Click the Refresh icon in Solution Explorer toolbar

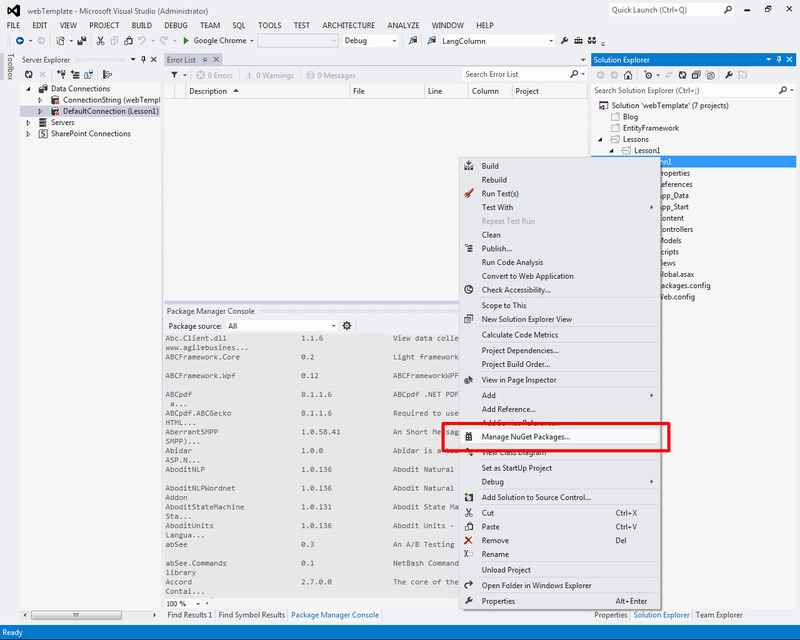tap(682, 75)
